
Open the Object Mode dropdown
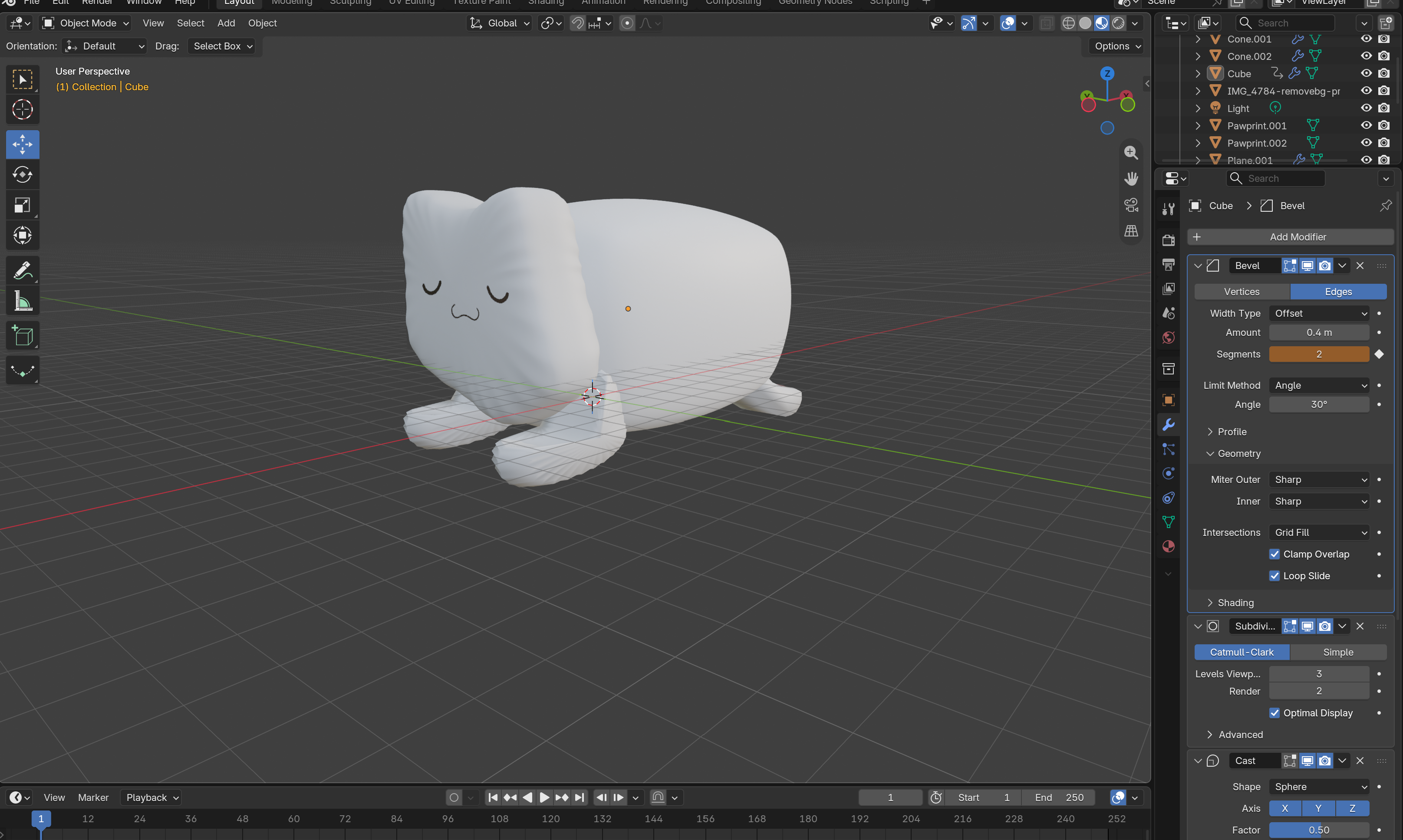pyautogui.click(x=87, y=23)
